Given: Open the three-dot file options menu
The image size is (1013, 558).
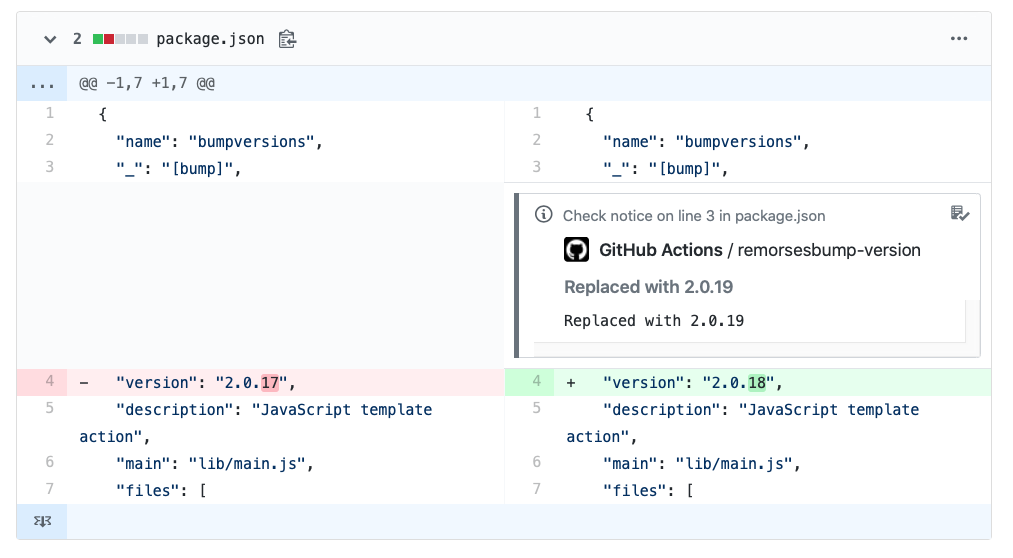Looking at the screenshot, I should [x=959, y=39].
